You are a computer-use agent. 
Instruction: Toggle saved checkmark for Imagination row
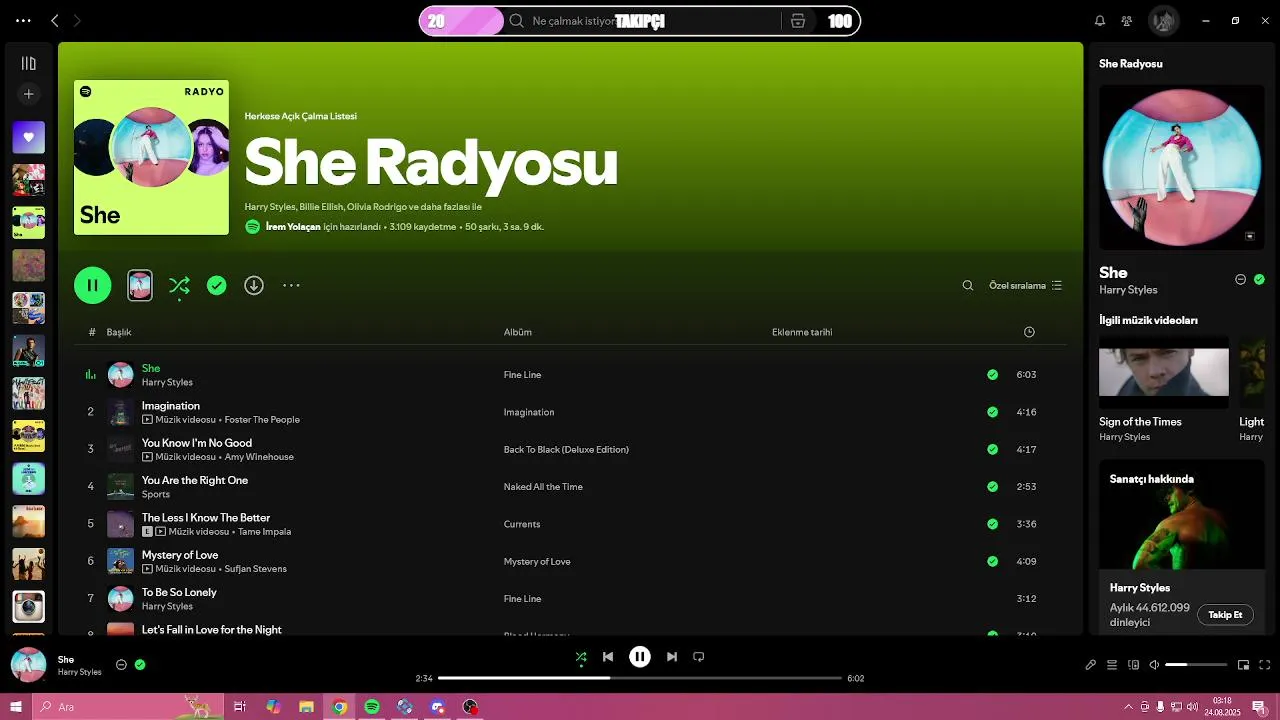[x=992, y=412]
